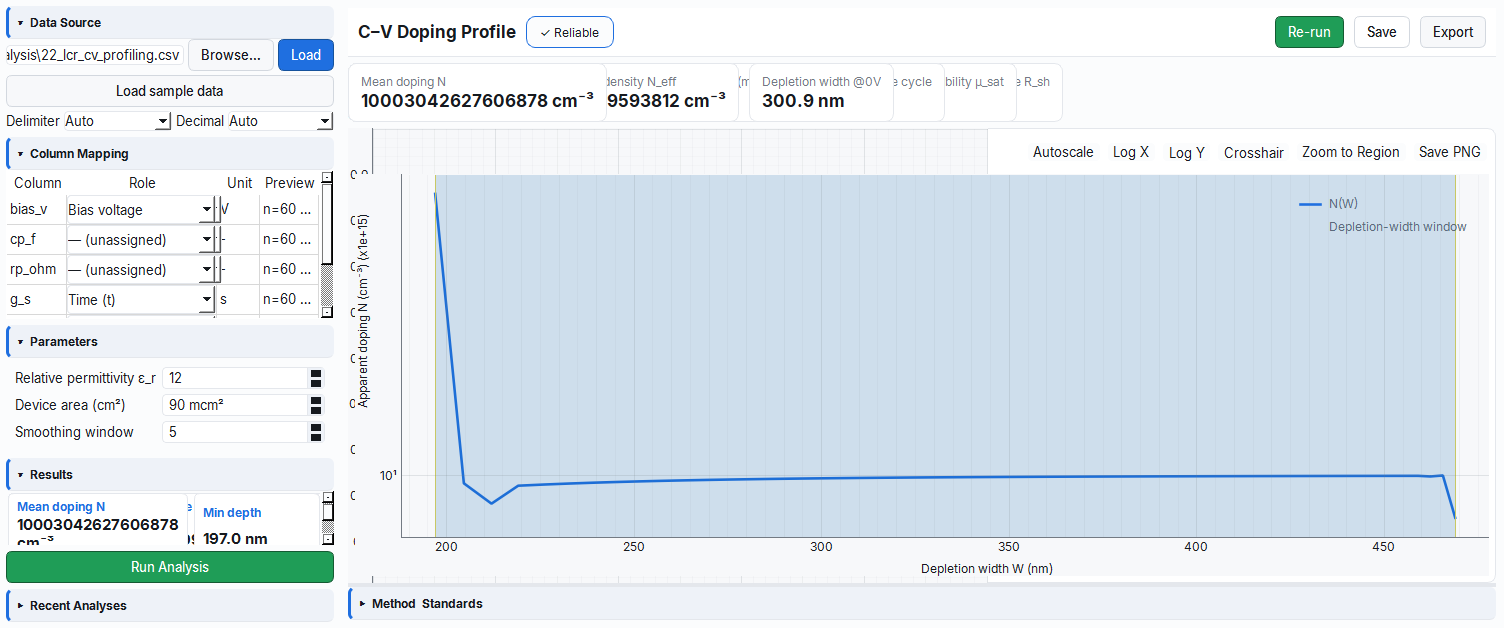Click the C-V Doping Profile title
This screenshot has height=628, width=1504.
(437, 32)
